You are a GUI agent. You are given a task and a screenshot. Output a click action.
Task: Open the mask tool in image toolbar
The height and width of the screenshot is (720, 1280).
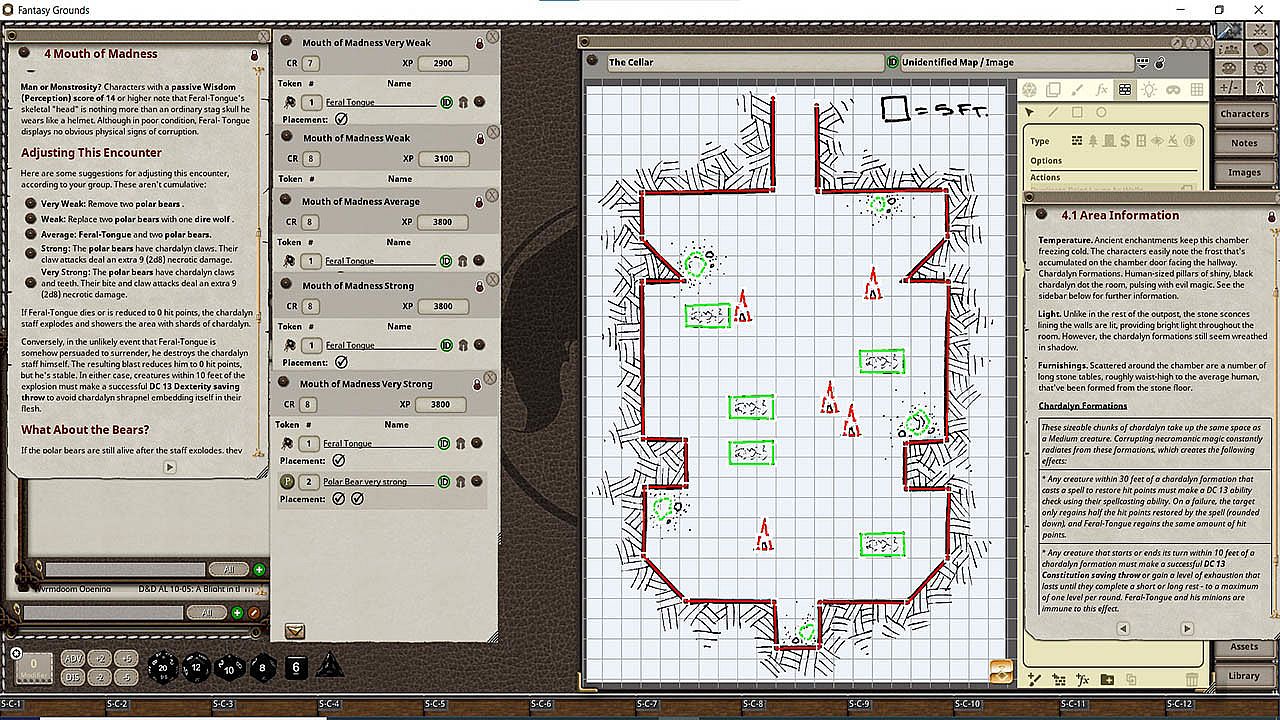click(1173, 90)
